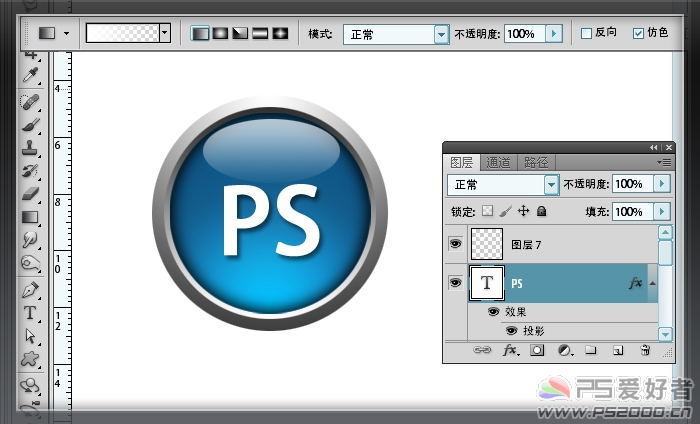700x424 pixels.
Task: Select the 3D Rotate tool
Action: coord(30,386)
